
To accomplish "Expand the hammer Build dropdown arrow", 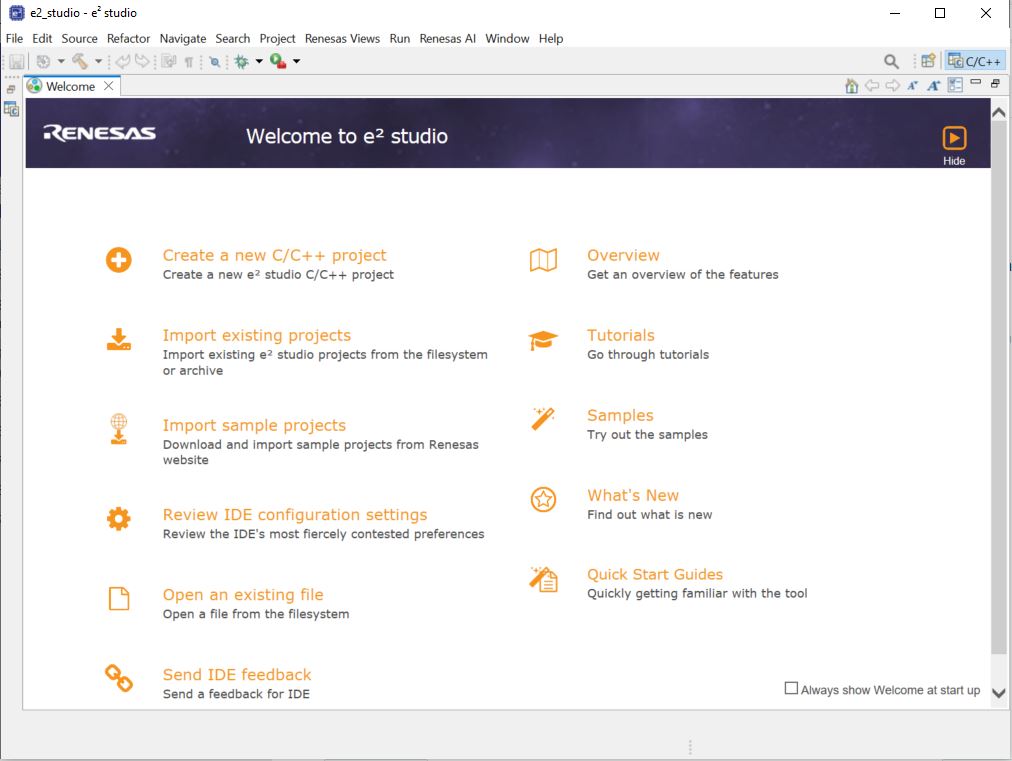I will click(99, 61).
